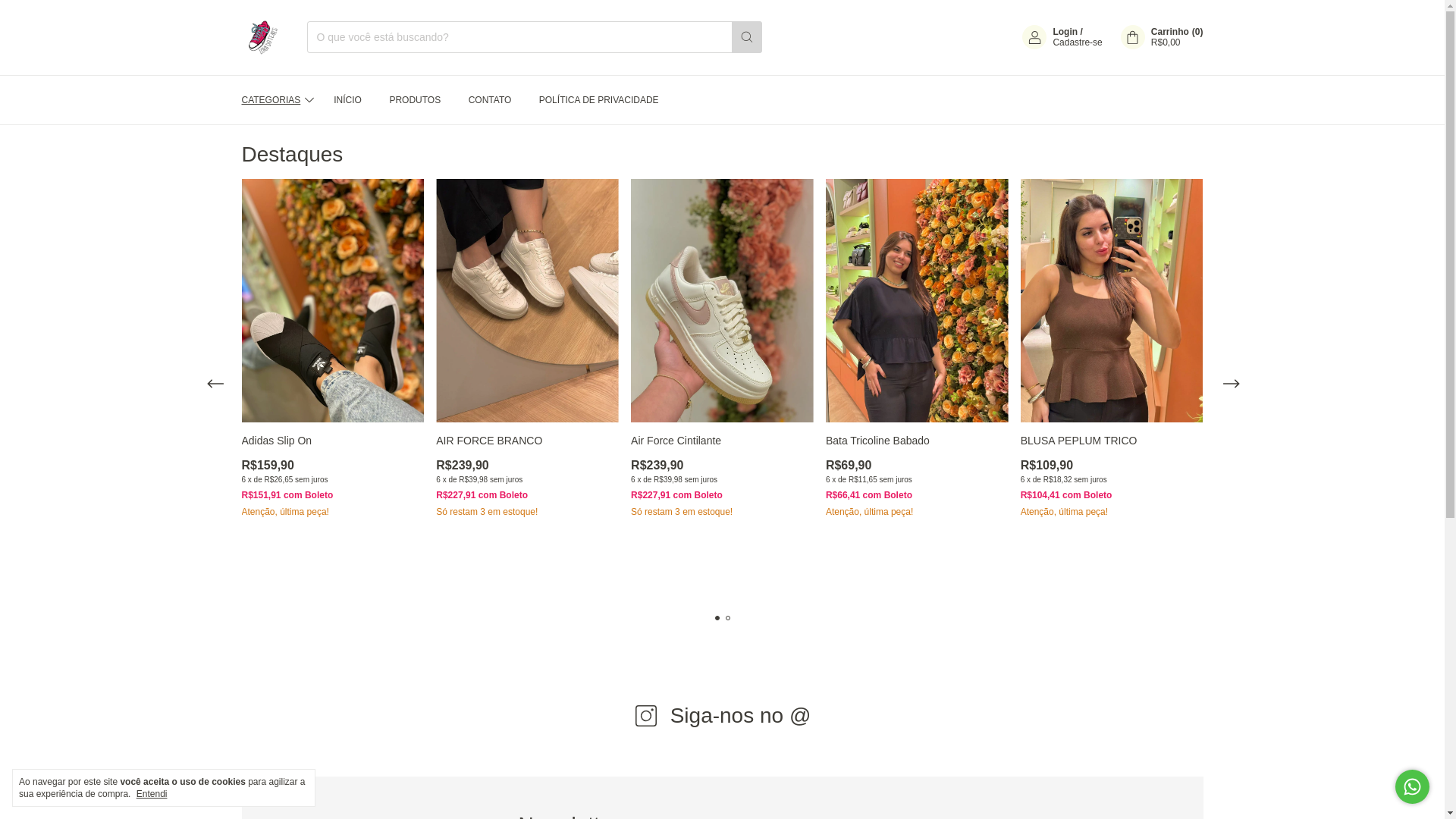The image size is (1456, 819).
Task: Click 6 x de R$18,32 sem juros
Action: click(x=1064, y=480)
